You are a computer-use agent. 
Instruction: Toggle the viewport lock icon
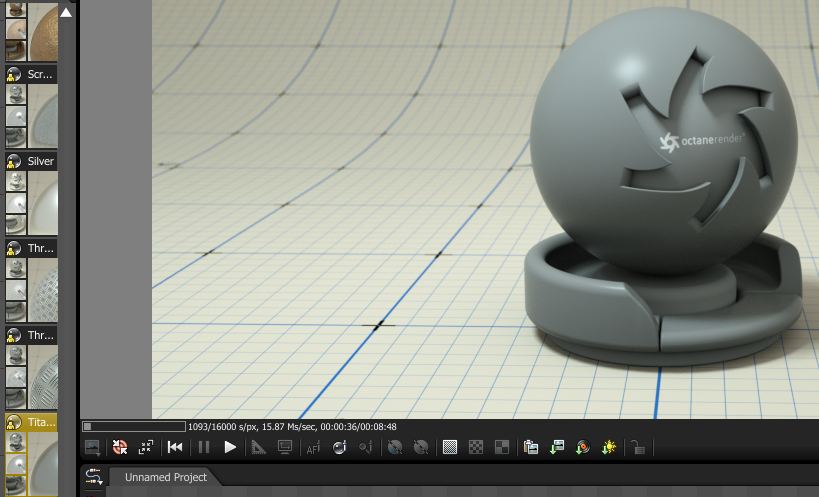tap(638, 447)
